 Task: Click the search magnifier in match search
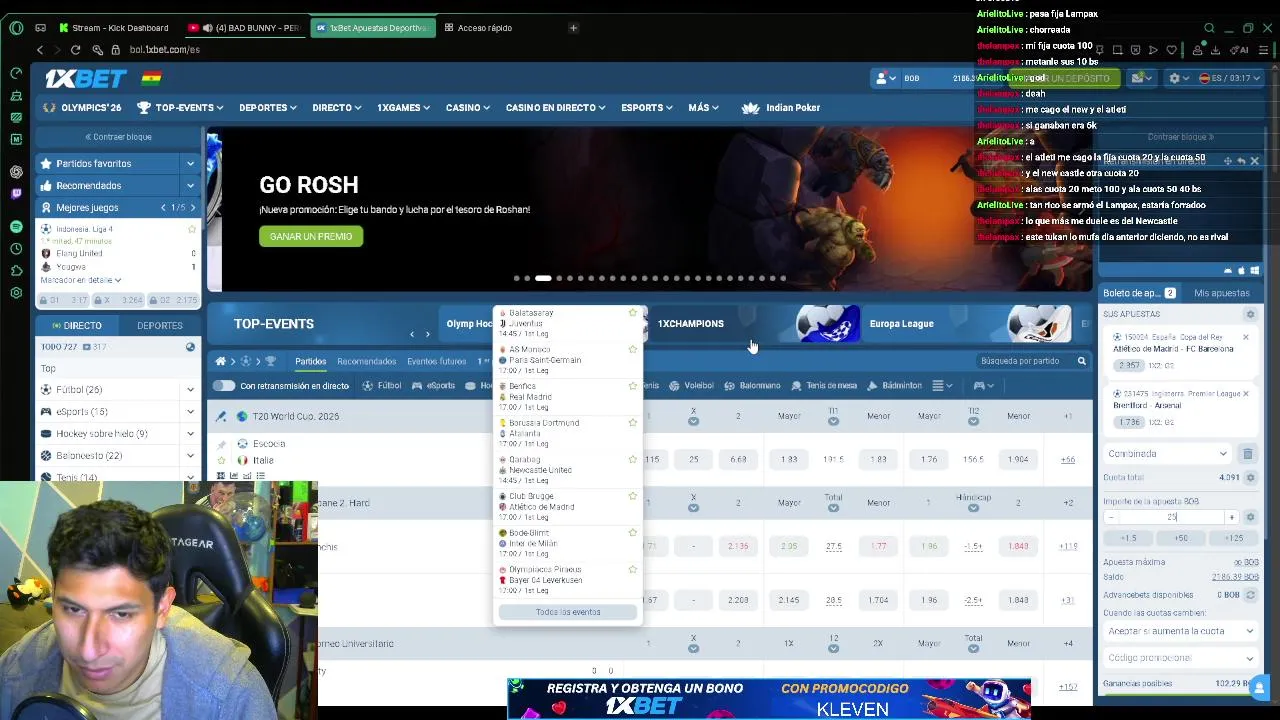(1081, 361)
